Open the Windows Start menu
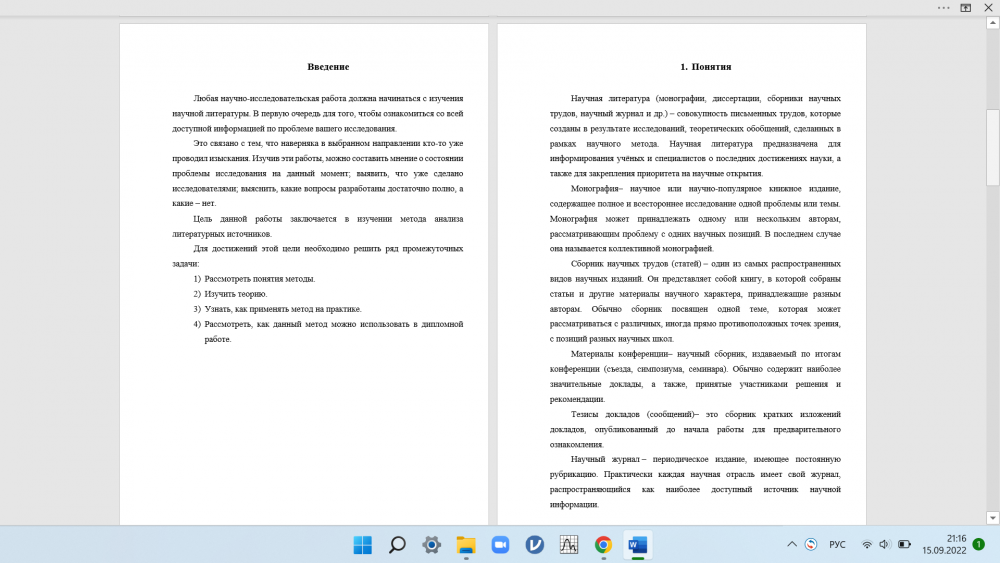The height and width of the screenshot is (563, 1000). 362,545
